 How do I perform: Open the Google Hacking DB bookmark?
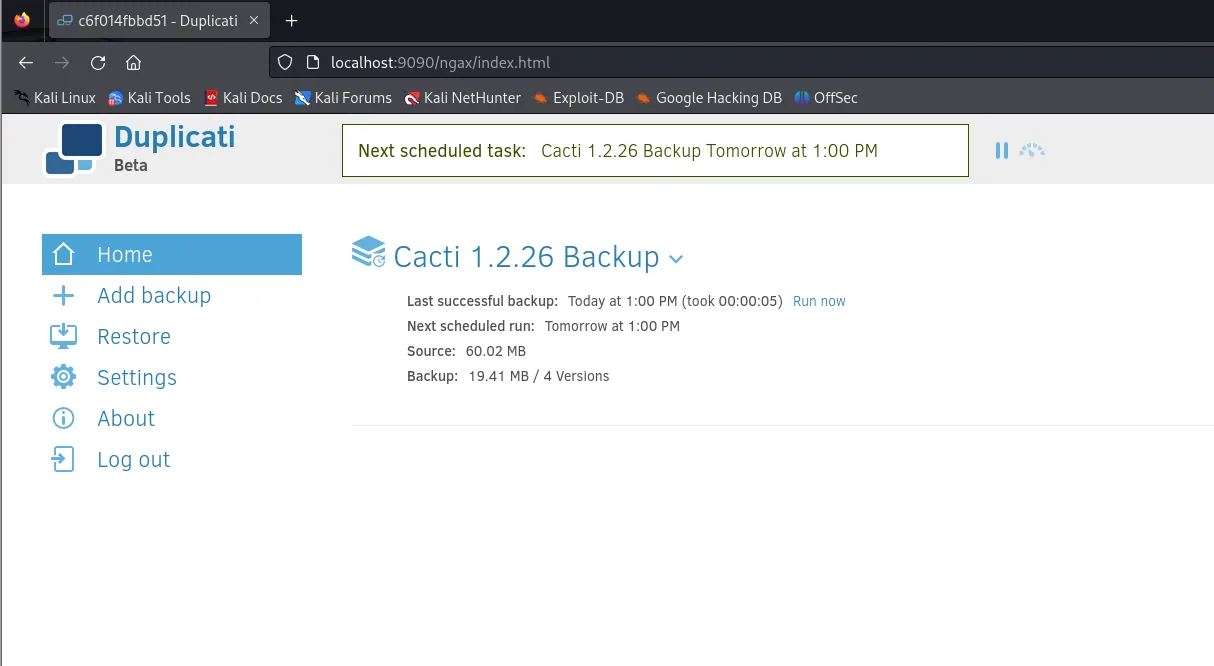tap(708, 97)
